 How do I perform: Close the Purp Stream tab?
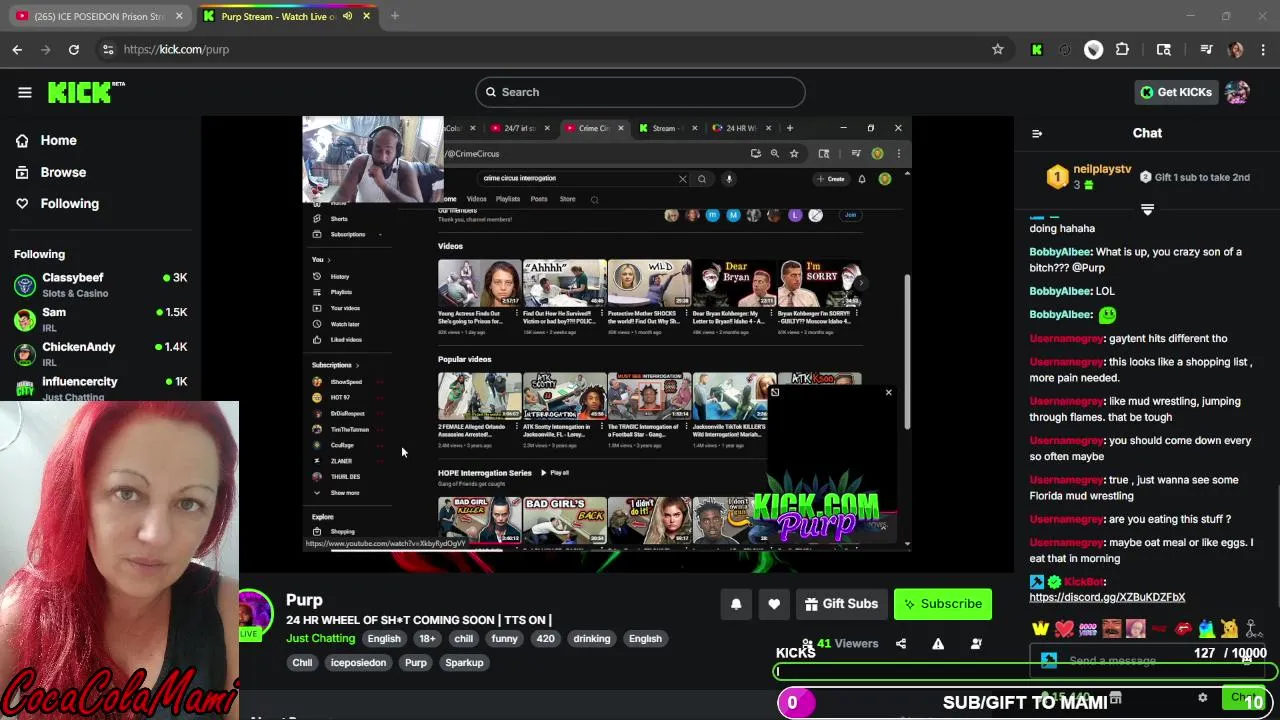coord(366,16)
